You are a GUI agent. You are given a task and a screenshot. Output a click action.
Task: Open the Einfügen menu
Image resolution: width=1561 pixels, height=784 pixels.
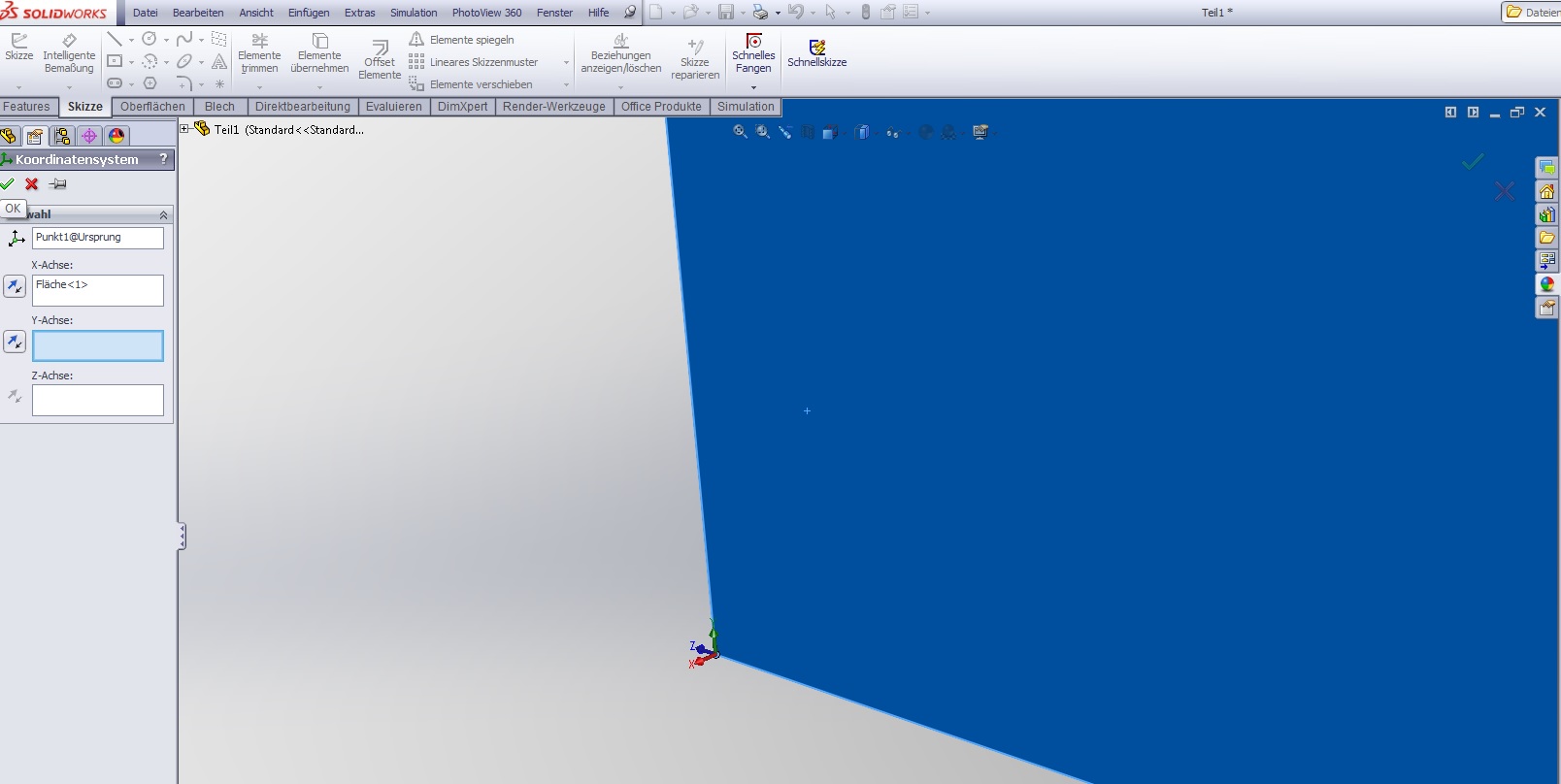[x=309, y=13]
